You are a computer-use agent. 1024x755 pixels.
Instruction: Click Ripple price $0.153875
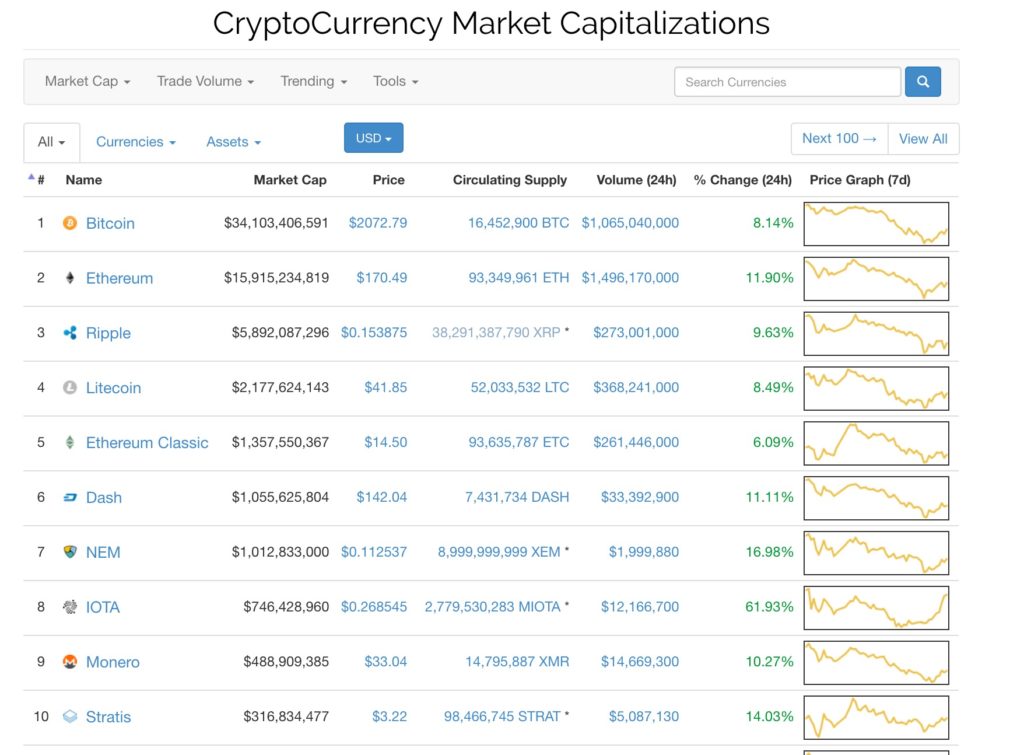(374, 332)
